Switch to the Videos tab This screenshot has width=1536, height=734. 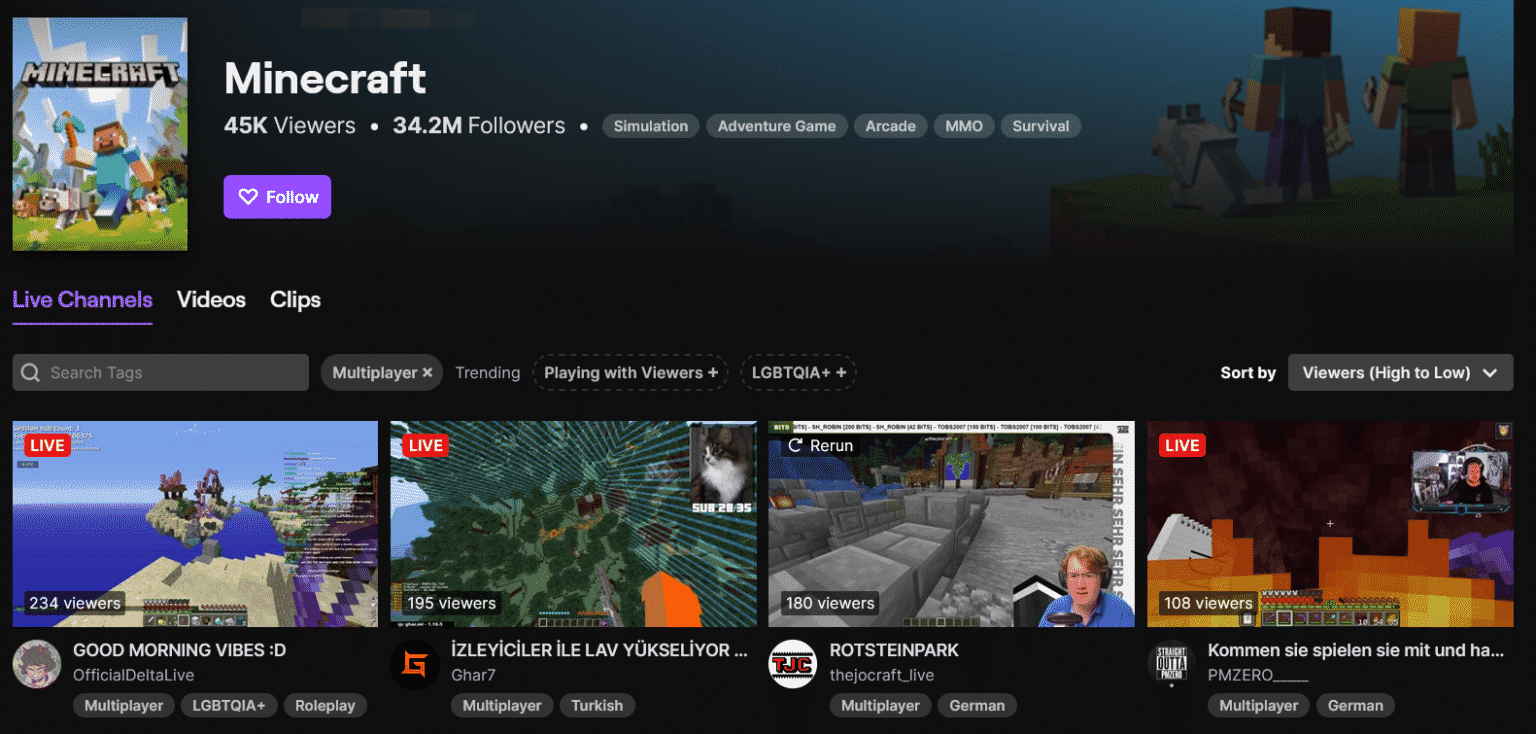[210, 299]
